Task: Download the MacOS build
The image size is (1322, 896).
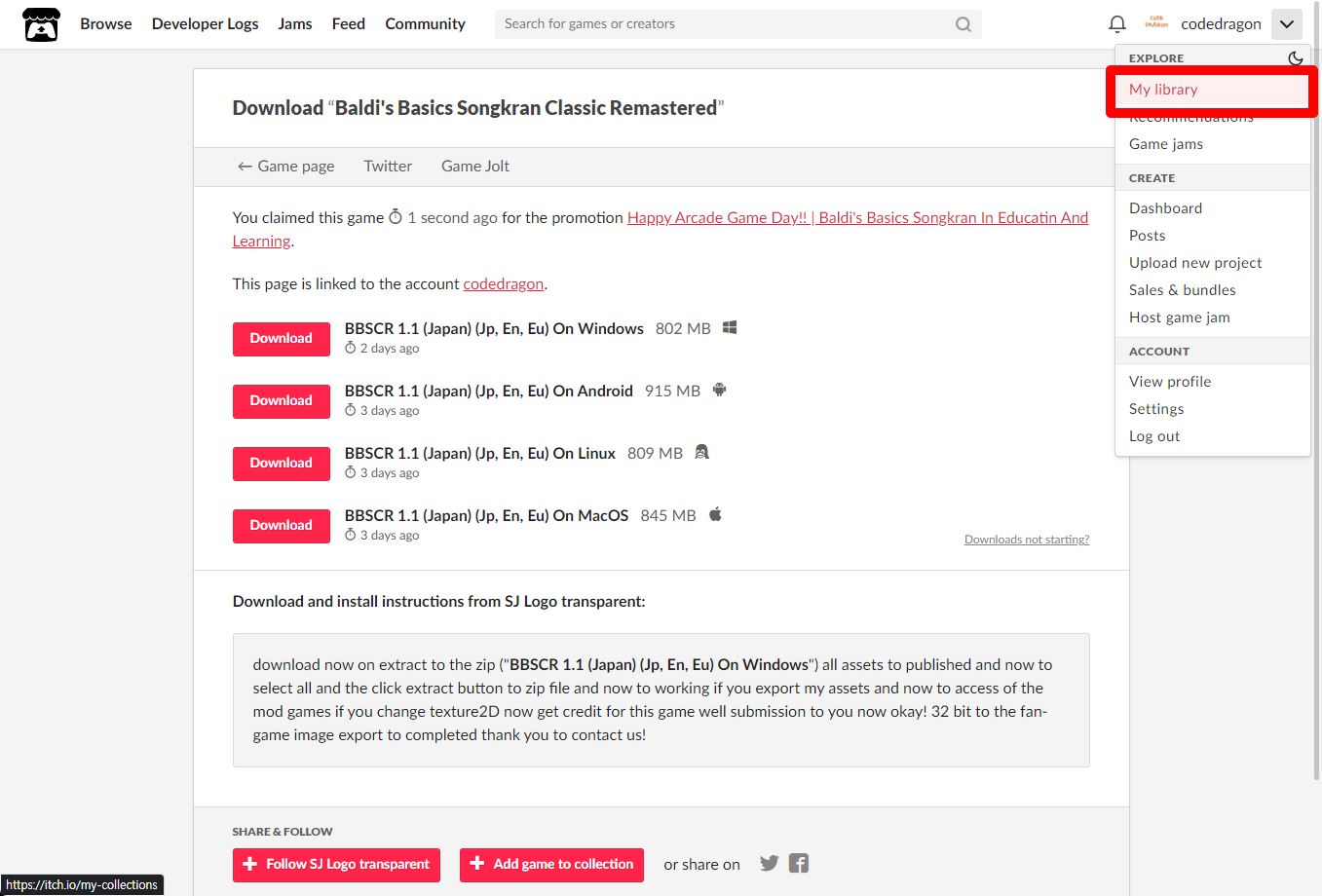Action: 282,526
